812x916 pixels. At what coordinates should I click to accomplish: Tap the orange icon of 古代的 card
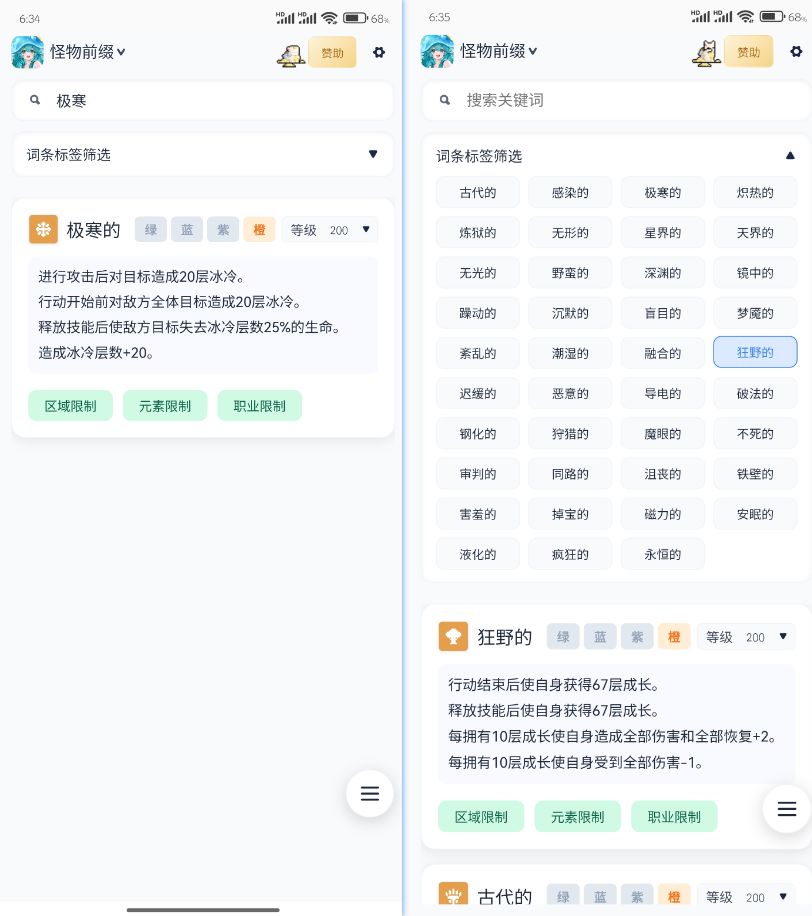[x=453, y=895]
